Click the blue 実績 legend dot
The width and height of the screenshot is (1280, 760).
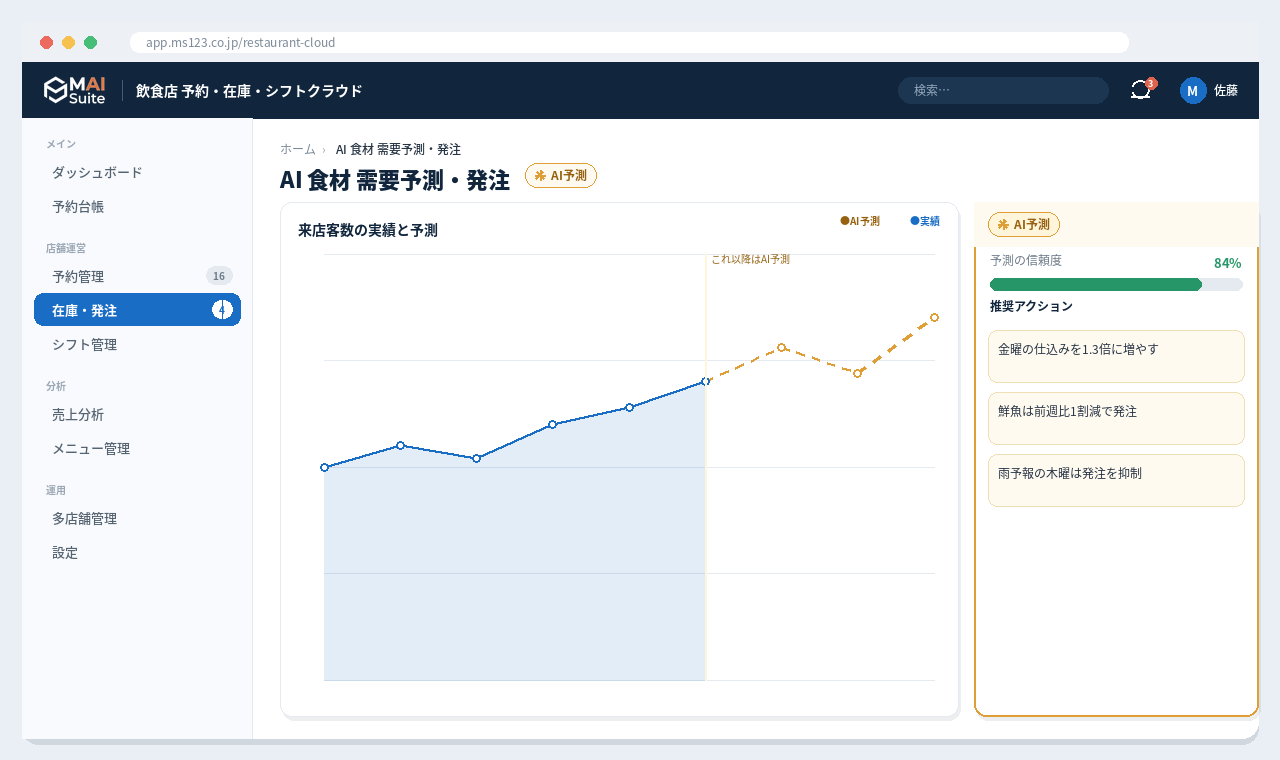tap(915, 220)
